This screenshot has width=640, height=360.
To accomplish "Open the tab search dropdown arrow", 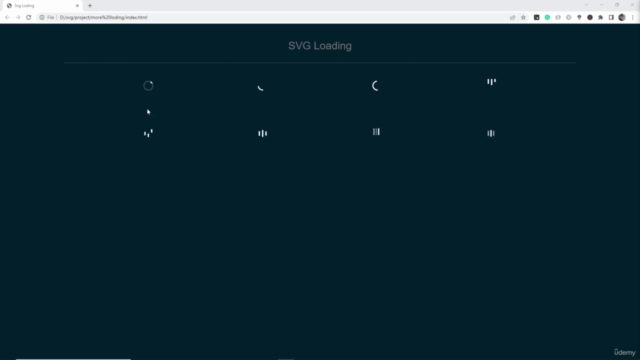I will [x=586, y=5].
